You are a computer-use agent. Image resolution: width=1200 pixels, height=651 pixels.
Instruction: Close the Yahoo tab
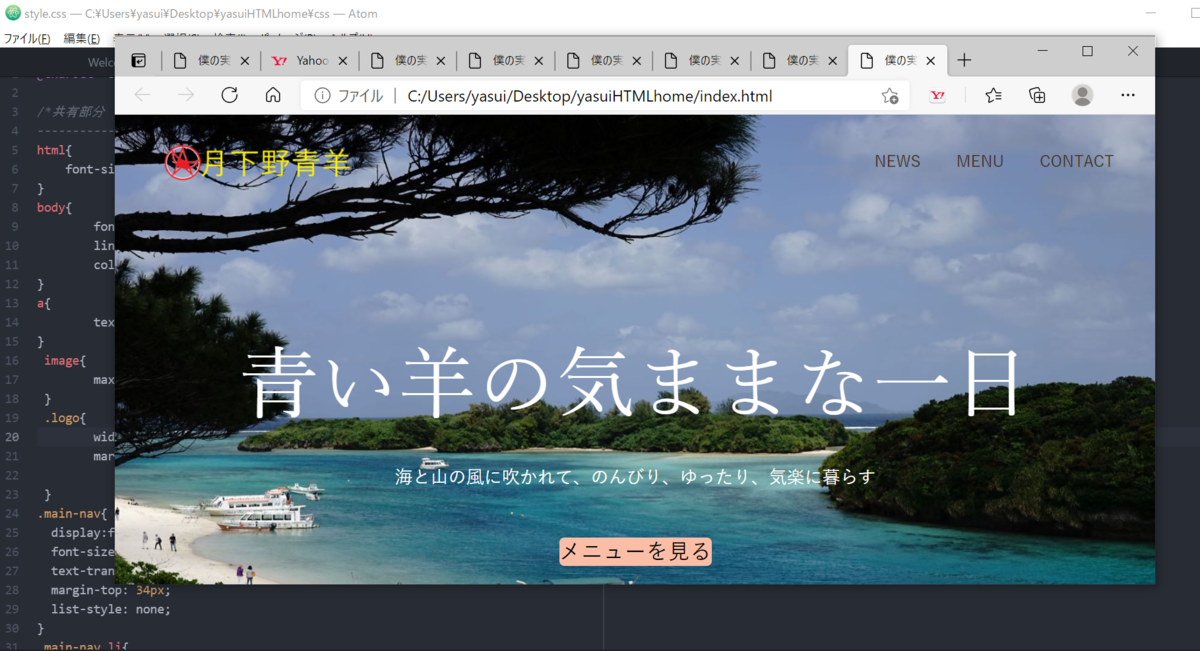343,61
